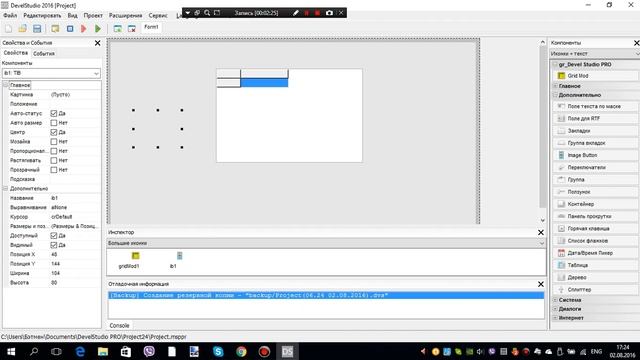The height and width of the screenshot is (360, 640).
Task: Select the Ползунок component
Action: click(x=595, y=192)
